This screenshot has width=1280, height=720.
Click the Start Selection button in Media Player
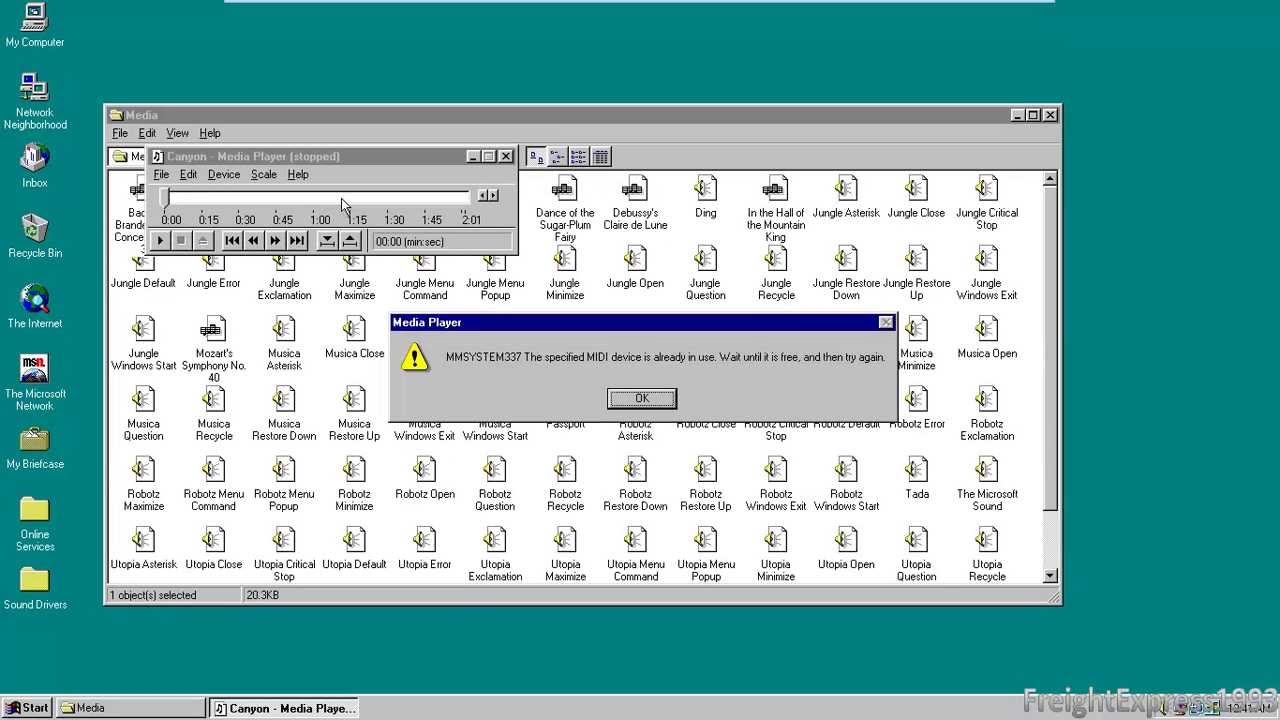(327, 241)
